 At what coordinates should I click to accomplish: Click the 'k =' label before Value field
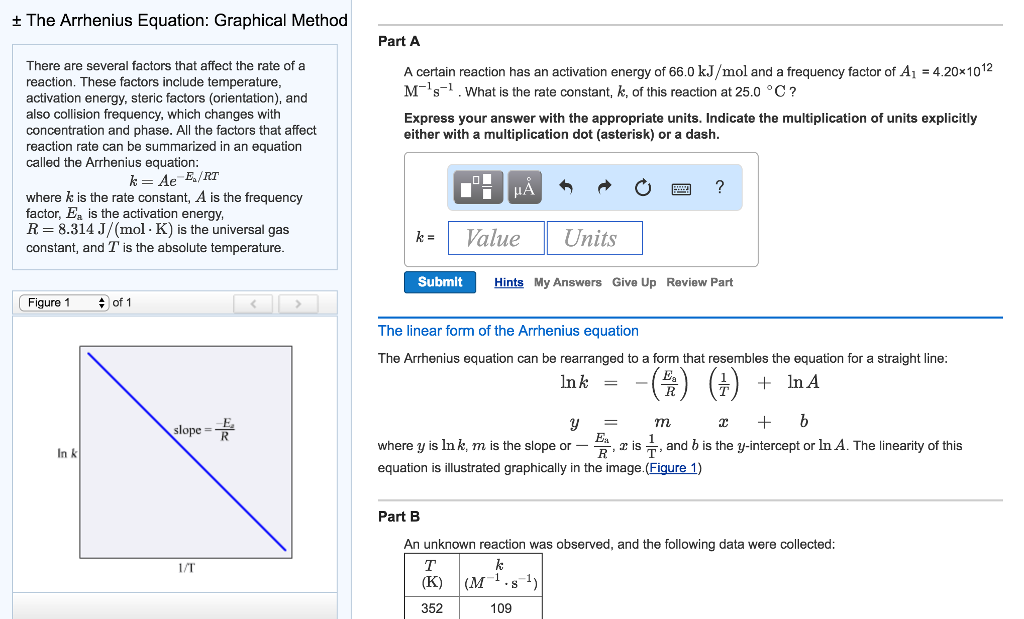click(x=425, y=237)
